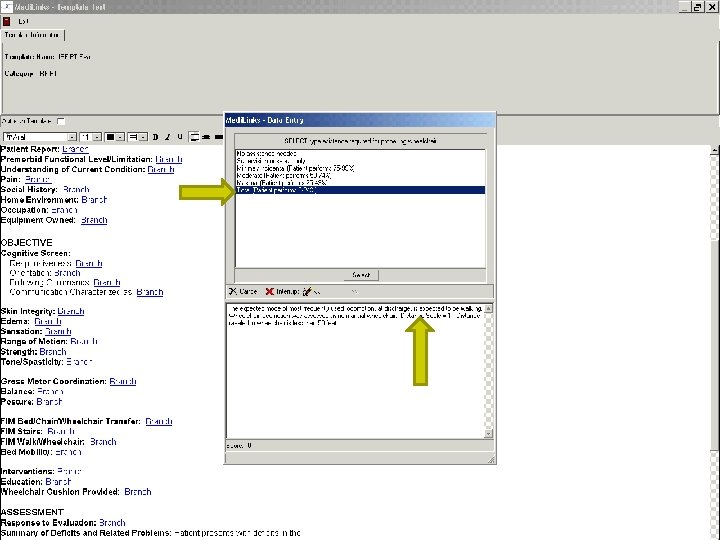Click Branch link for Wheelchair Cushion Provided
This screenshot has width=720, height=540.
coord(138,492)
